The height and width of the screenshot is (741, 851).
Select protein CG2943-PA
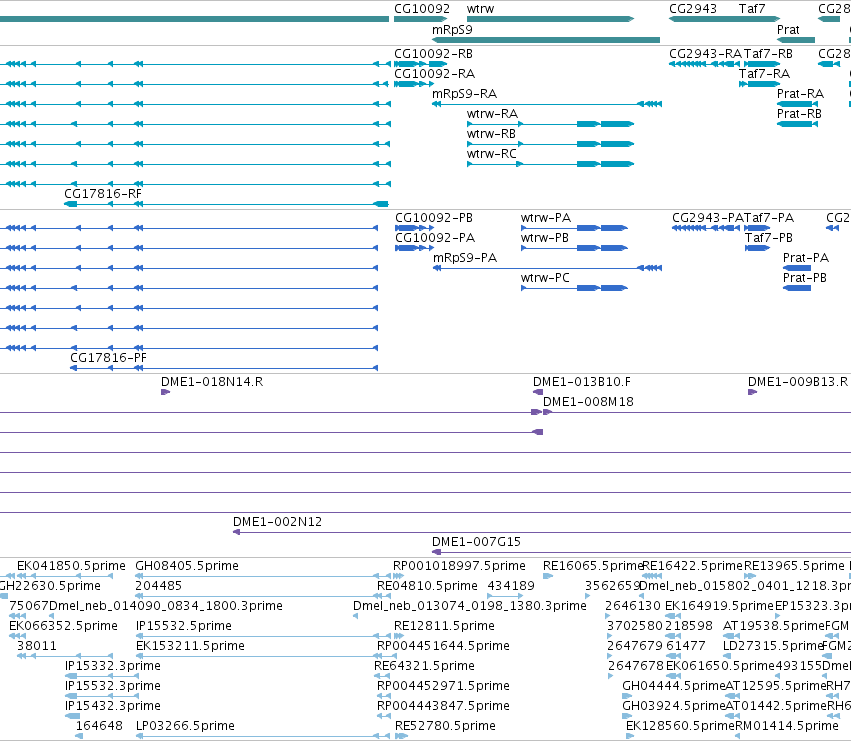coord(708,218)
